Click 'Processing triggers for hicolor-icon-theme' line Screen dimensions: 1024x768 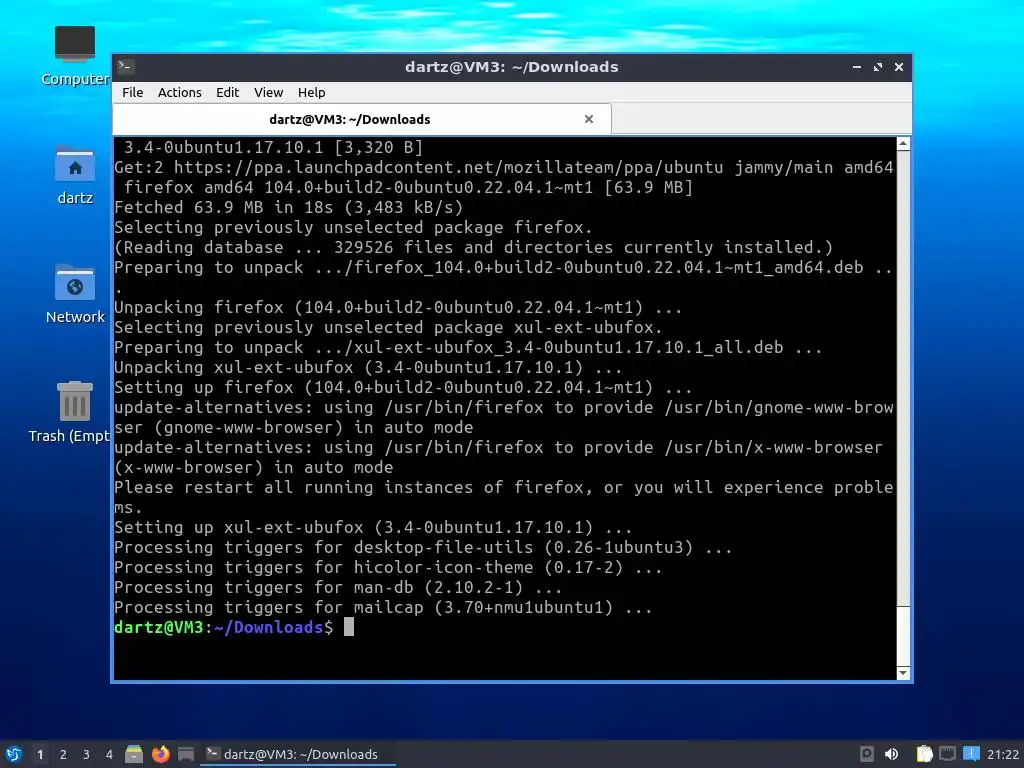(x=389, y=568)
